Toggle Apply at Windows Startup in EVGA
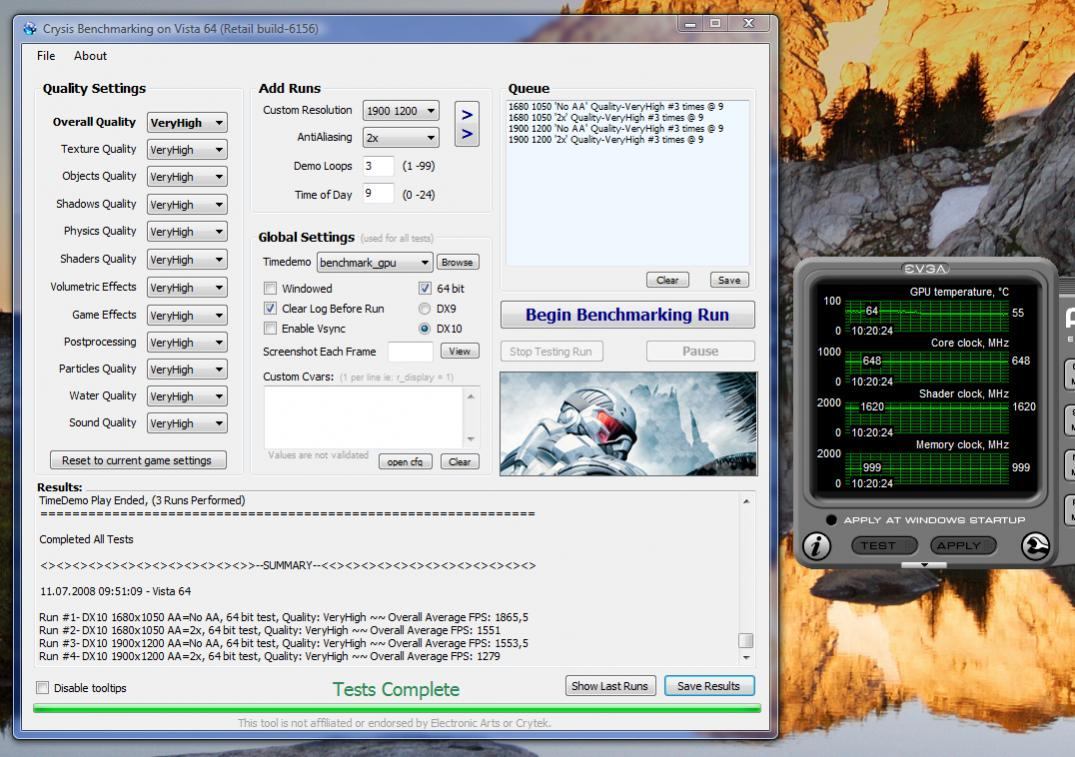 (x=831, y=520)
